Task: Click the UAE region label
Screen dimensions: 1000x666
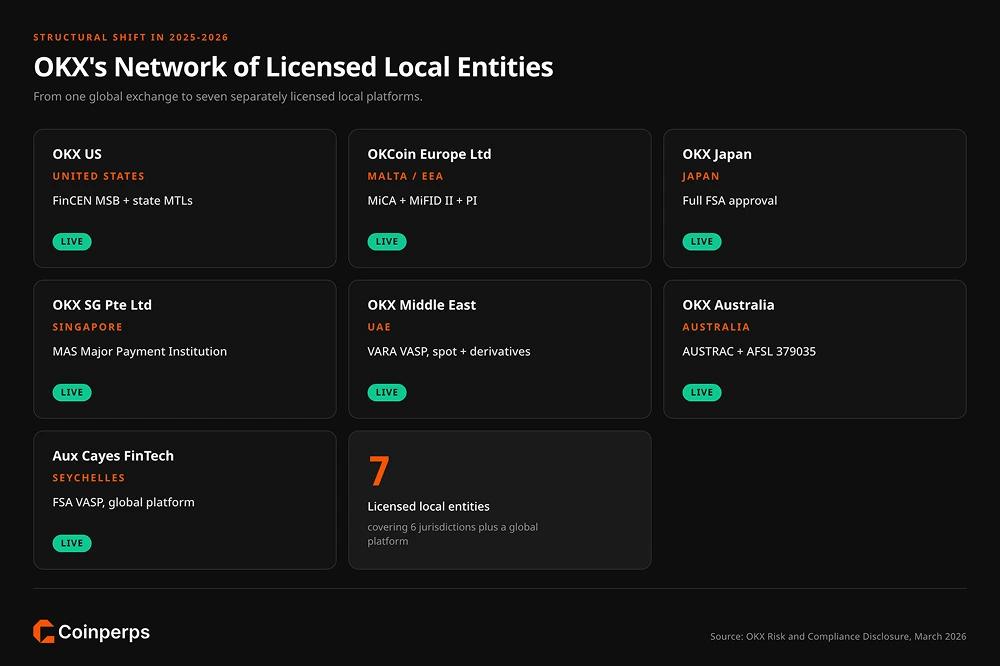Action: pyautogui.click(x=379, y=327)
